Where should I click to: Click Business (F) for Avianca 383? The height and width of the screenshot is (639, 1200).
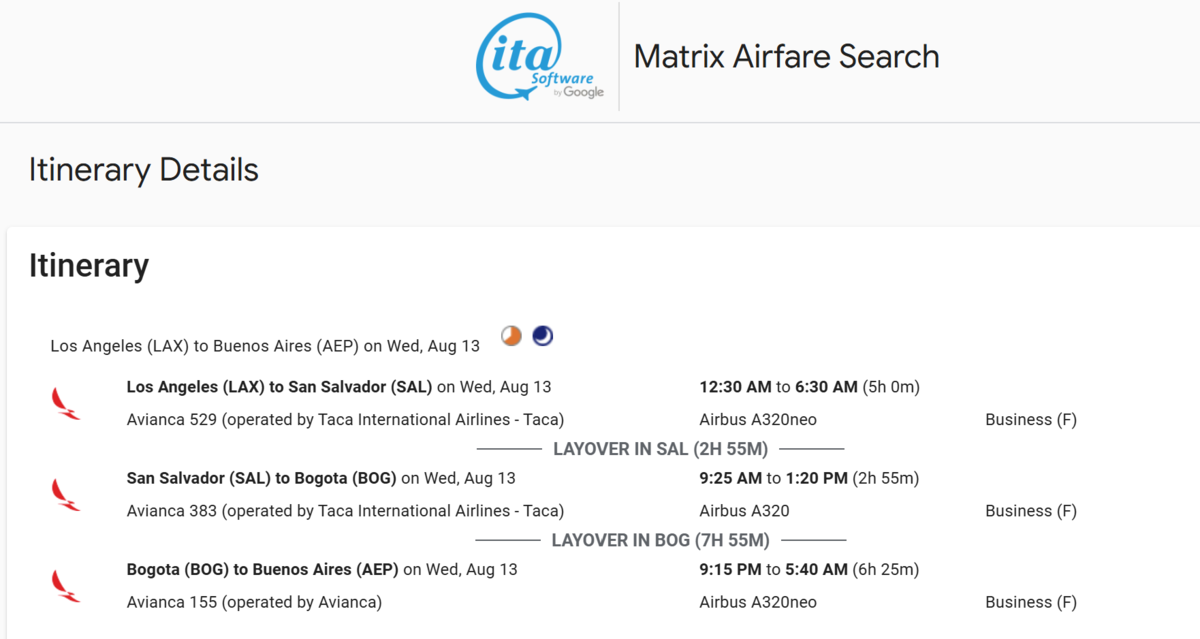tap(1031, 511)
